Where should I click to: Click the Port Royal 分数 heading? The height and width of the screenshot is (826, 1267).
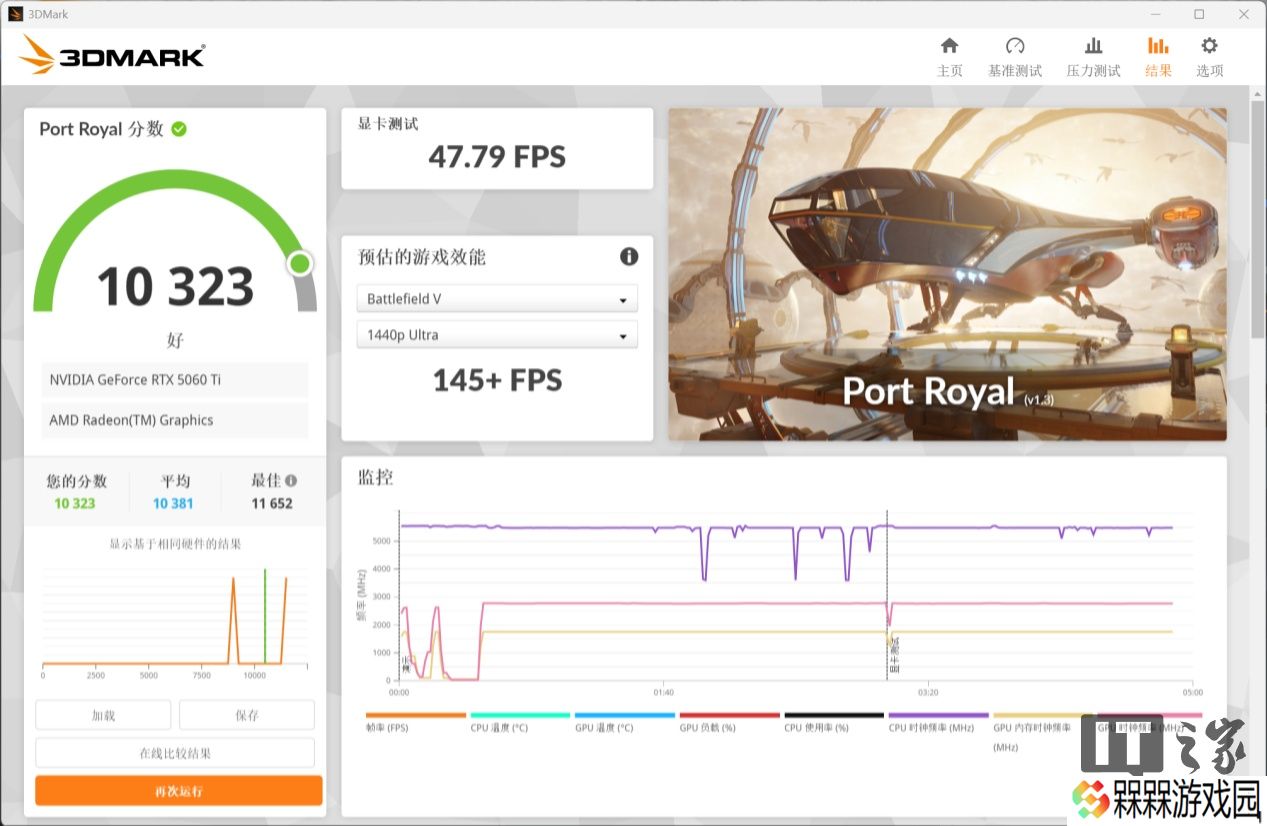pos(101,129)
